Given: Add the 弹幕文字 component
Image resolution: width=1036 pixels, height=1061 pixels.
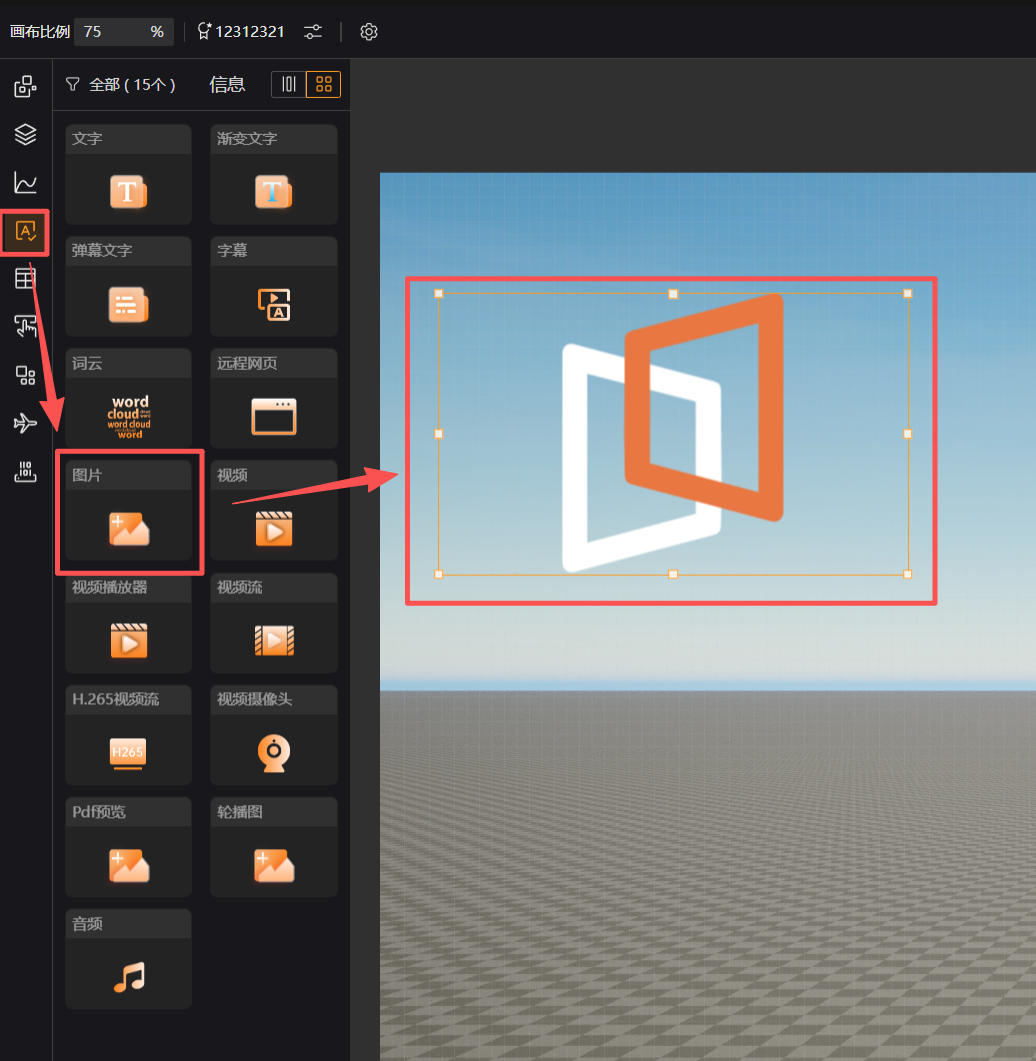Looking at the screenshot, I should (x=129, y=286).
